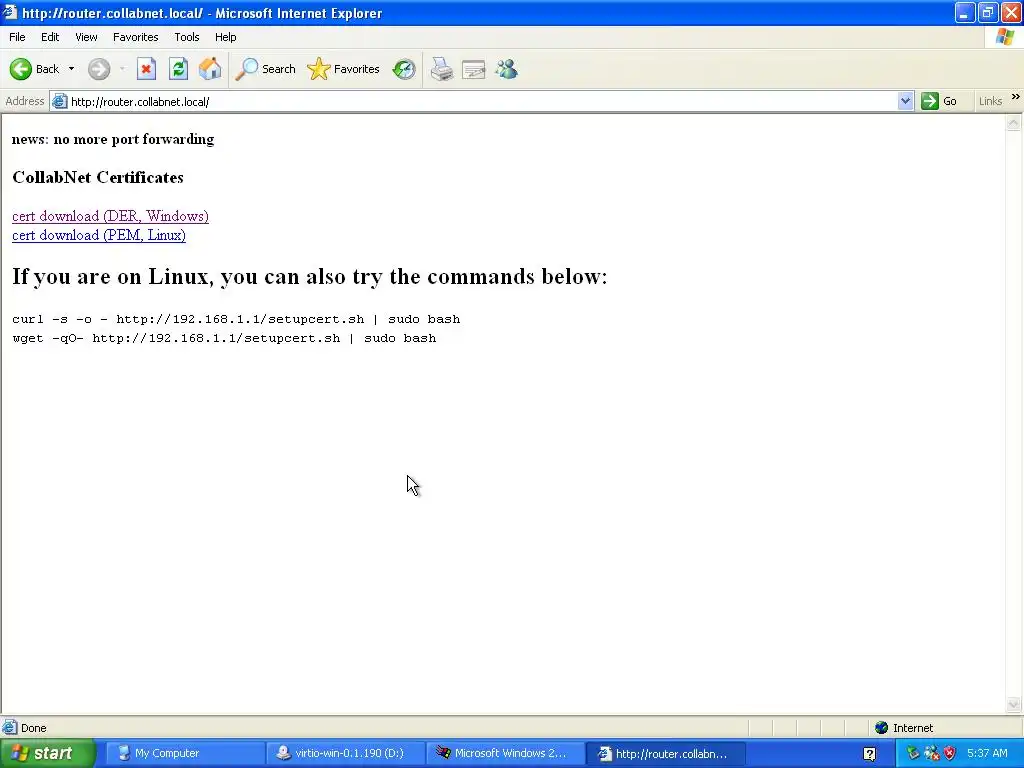The image size is (1024, 768).
Task: Click the 'news: no more port forwarding' text
Action: tap(113, 139)
